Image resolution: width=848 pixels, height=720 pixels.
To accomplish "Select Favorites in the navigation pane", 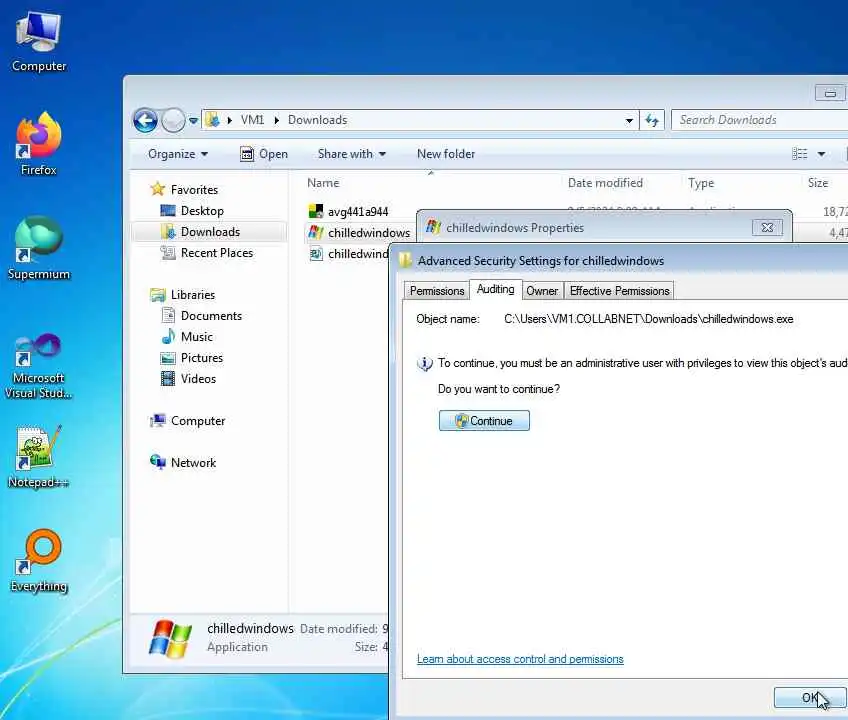I will pyautogui.click(x=184, y=189).
